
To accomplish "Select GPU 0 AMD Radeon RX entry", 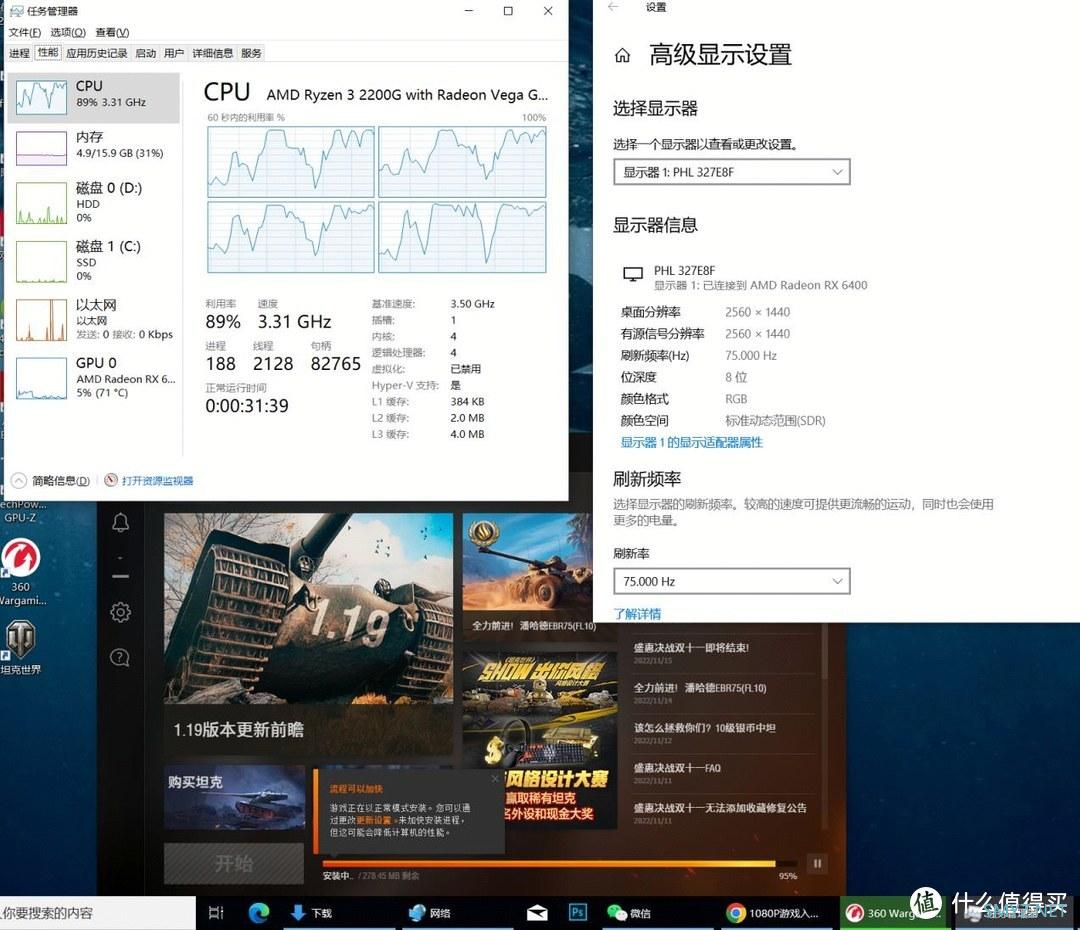I will 95,378.
